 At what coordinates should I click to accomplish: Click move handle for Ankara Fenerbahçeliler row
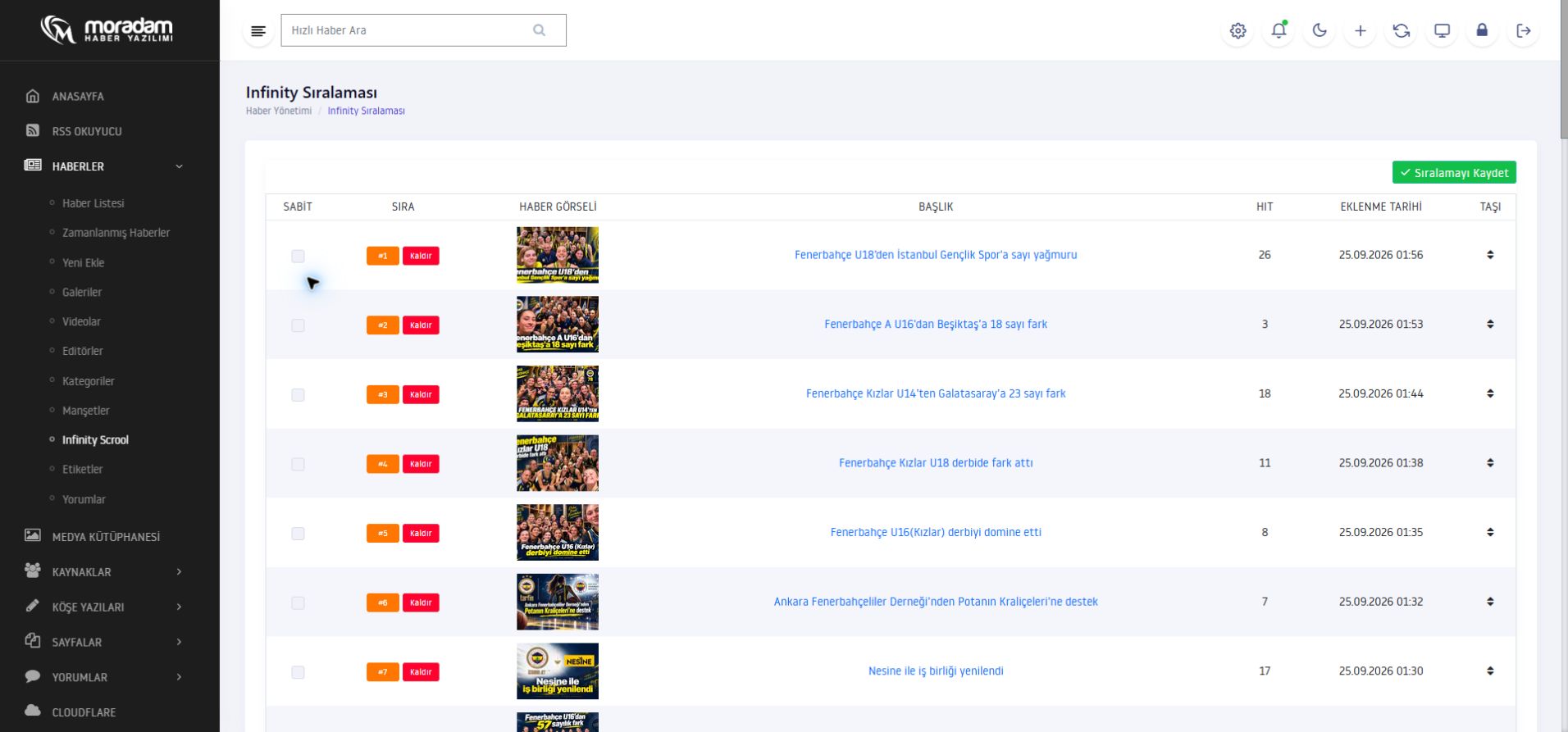1490,602
